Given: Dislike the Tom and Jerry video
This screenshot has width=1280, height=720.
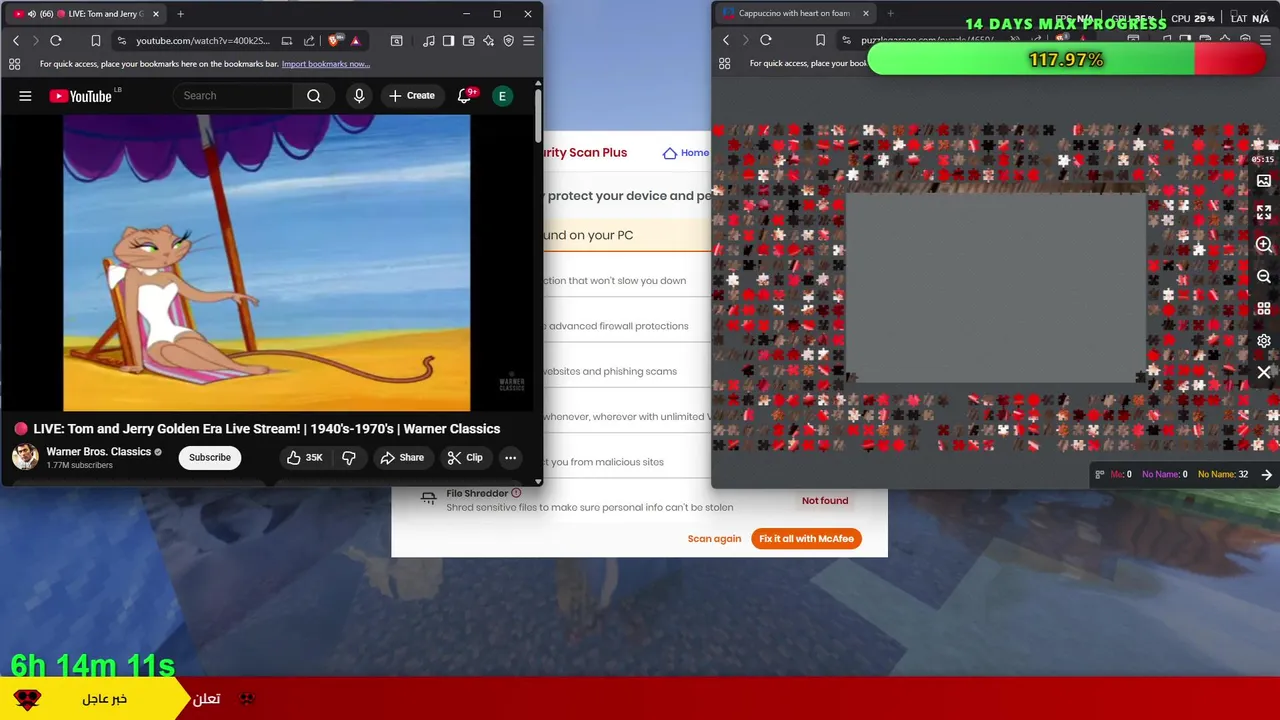Looking at the screenshot, I should (x=349, y=458).
